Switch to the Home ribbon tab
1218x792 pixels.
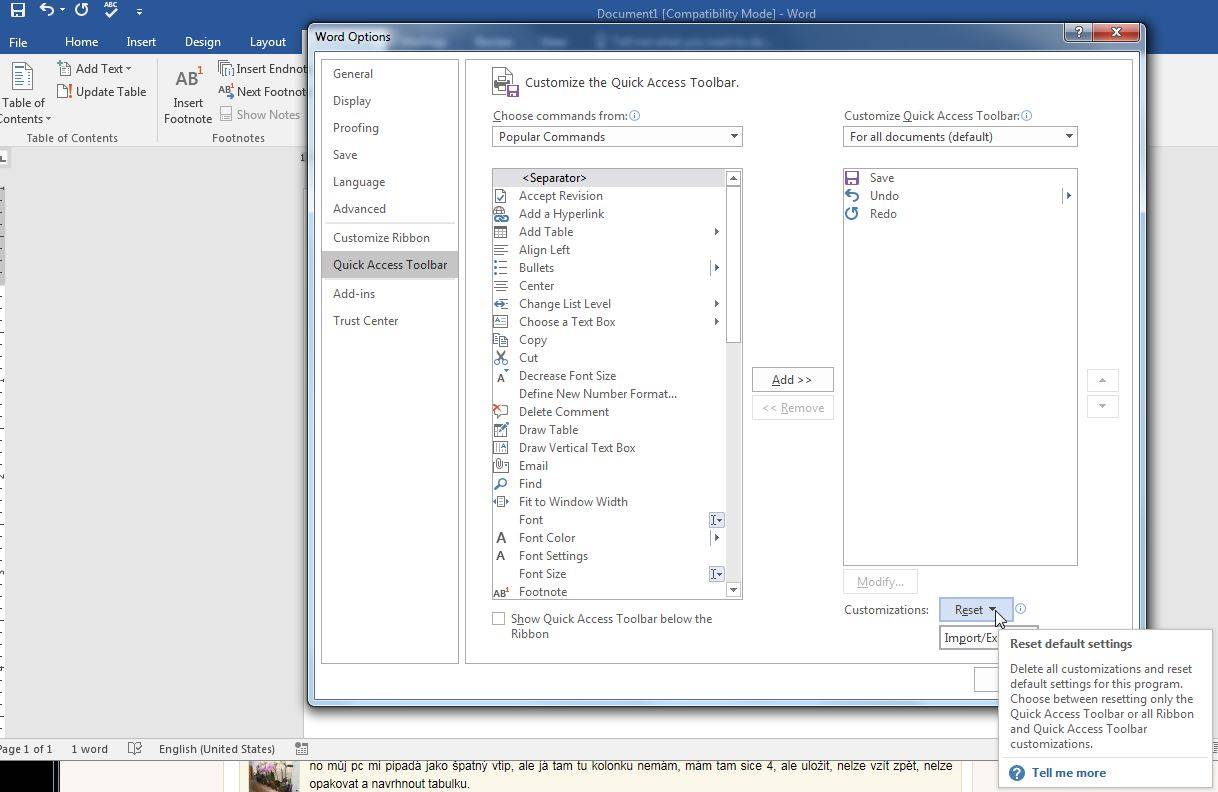(81, 42)
